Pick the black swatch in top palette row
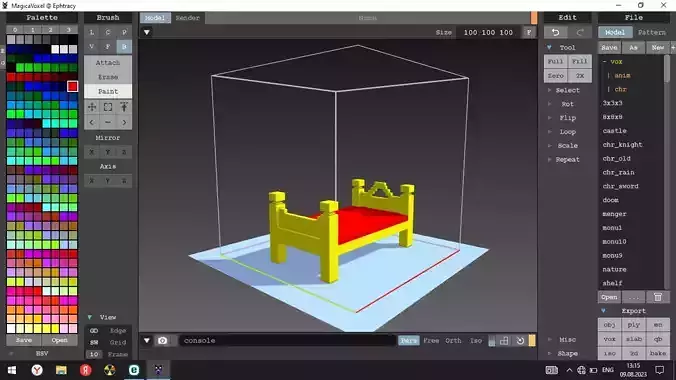 (72, 39)
